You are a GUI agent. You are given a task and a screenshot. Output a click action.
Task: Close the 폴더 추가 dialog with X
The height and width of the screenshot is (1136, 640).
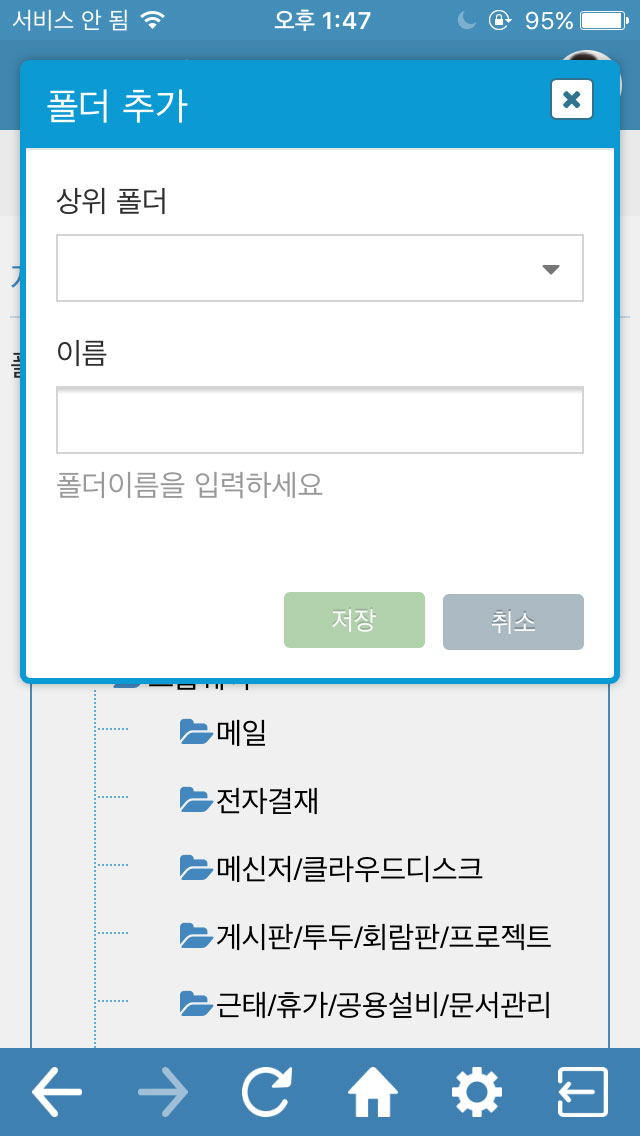(572, 99)
